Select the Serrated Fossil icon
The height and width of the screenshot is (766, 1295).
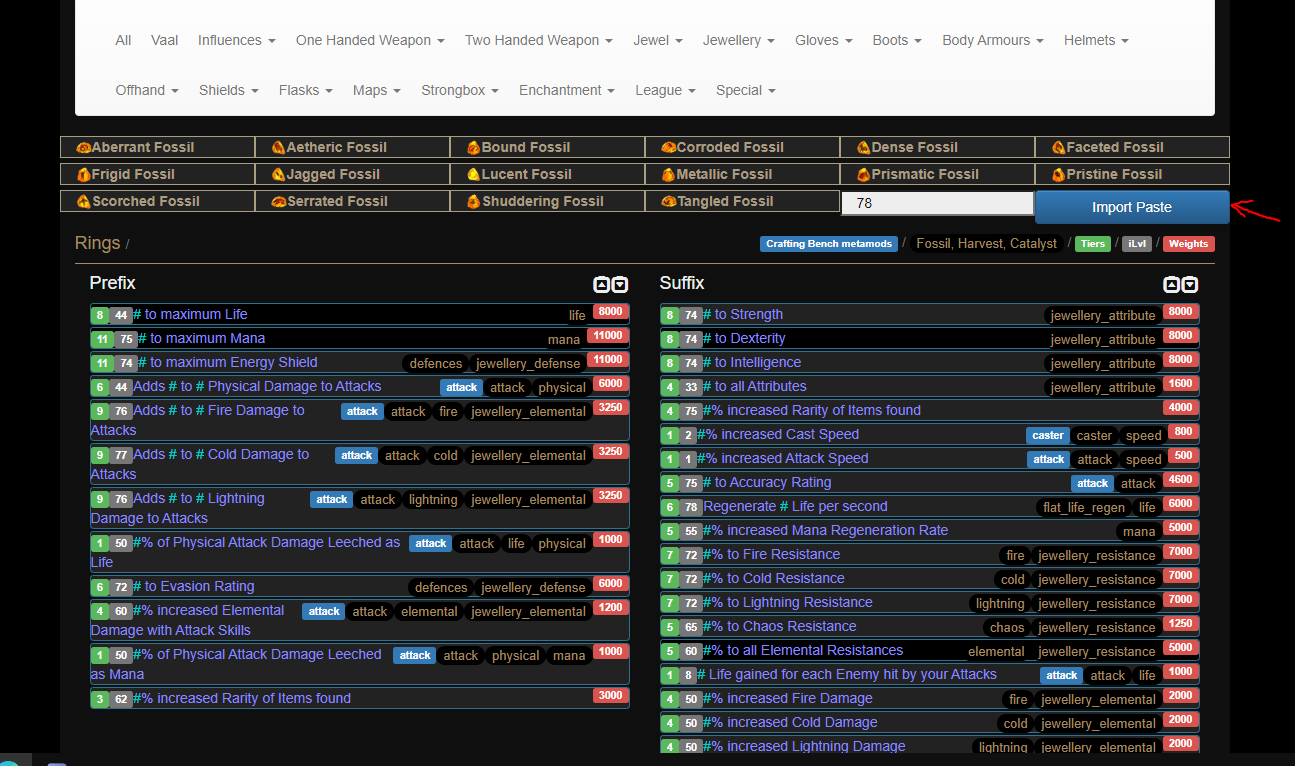point(279,202)
